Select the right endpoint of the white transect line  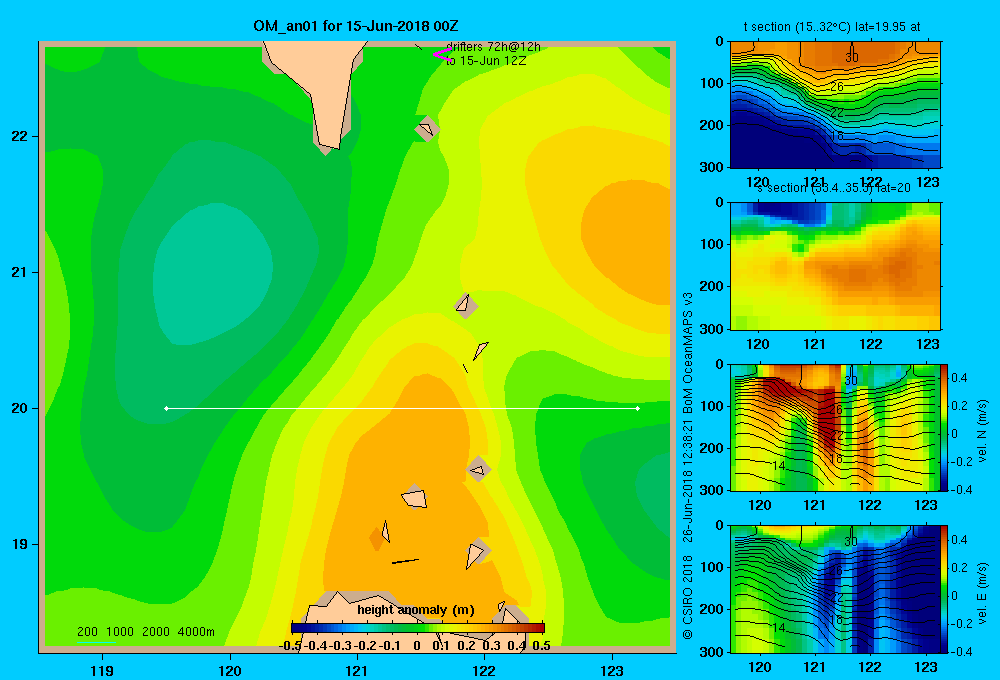click(638, 408)
